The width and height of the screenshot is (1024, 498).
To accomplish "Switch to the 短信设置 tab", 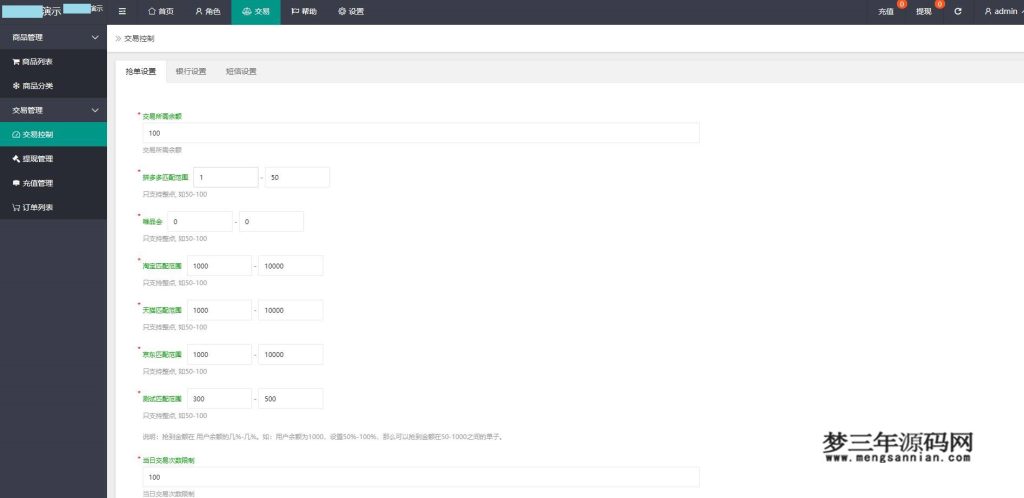I will [x=241, y=72].
